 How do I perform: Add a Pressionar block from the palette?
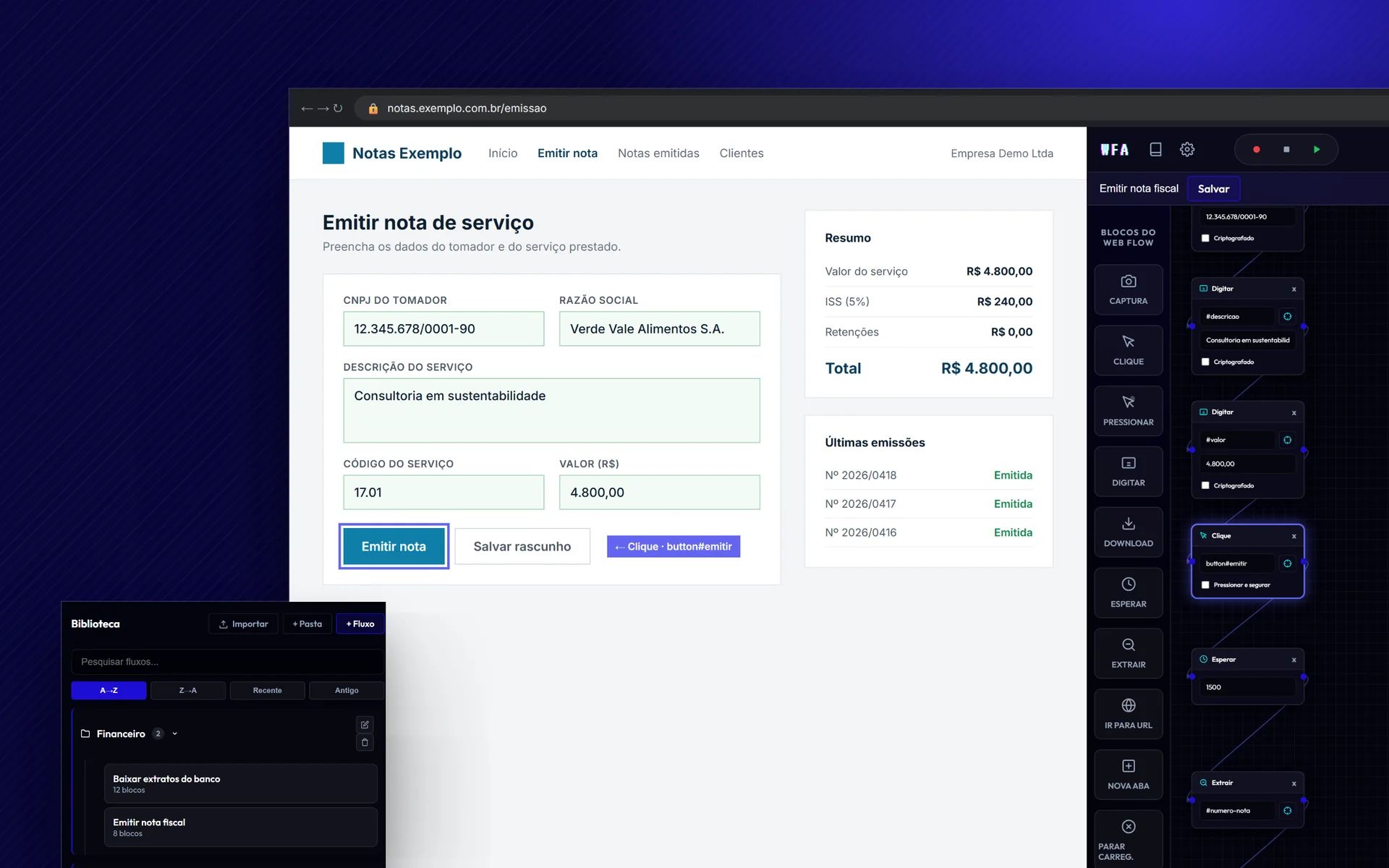point(1128,411)
